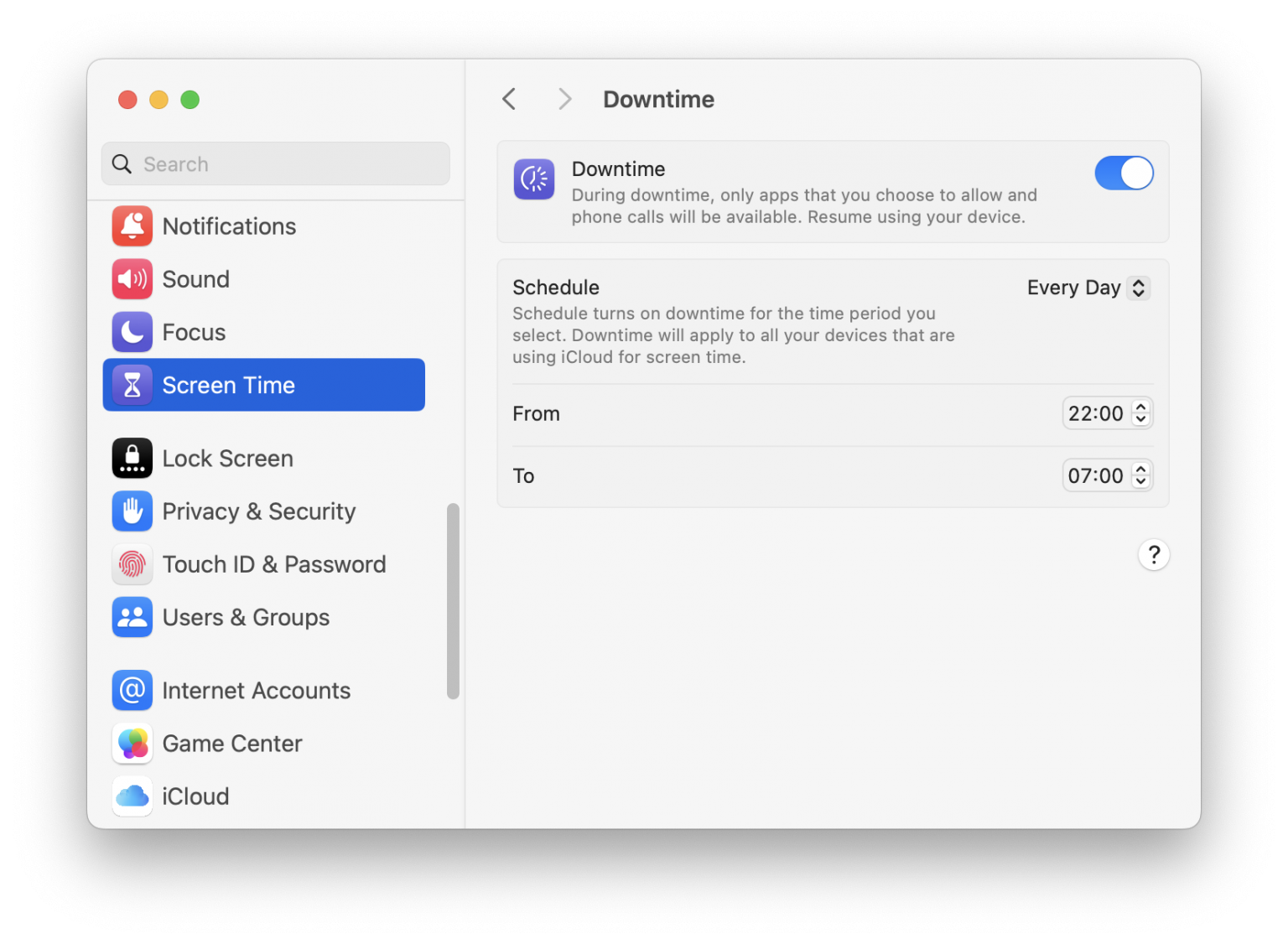The image size is (1288, 944).
Task: Click the help question mark button
Action: 1153,554
